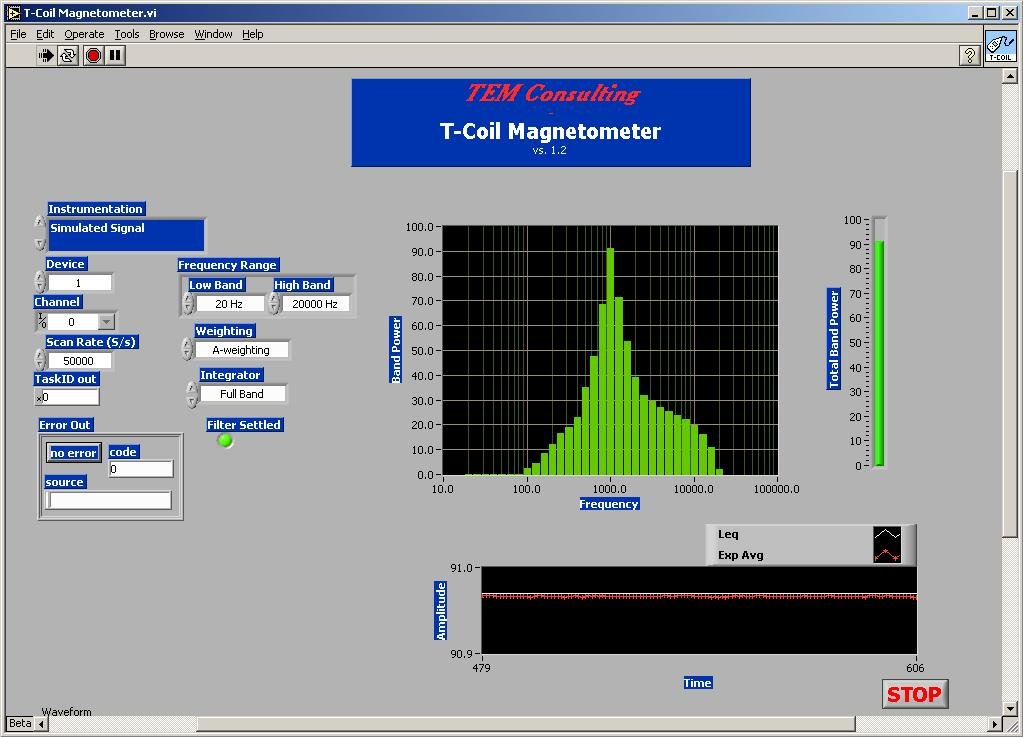The width and height of the screenshot is (1023, 737).
Task: Click the Time axis maximum value 606
Action: coord(915,668)
